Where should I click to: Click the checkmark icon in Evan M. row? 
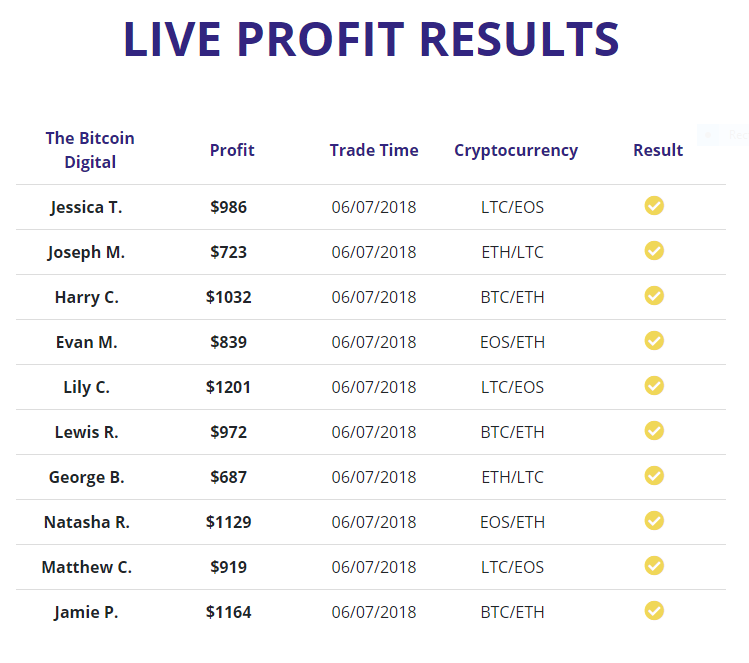point(654,341)
